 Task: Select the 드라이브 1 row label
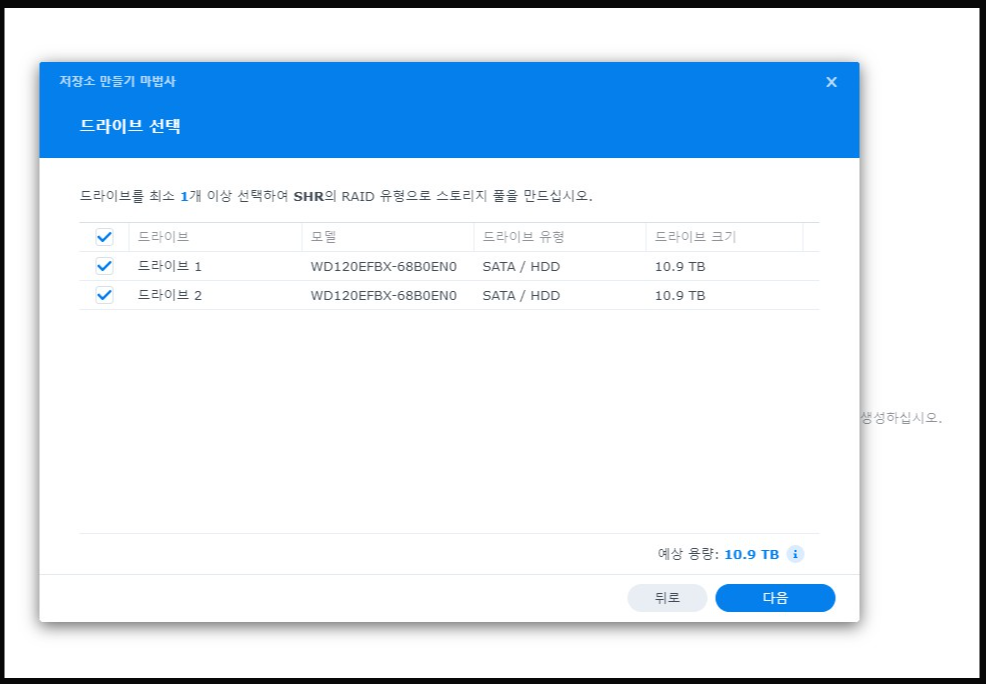click(170, 267)
